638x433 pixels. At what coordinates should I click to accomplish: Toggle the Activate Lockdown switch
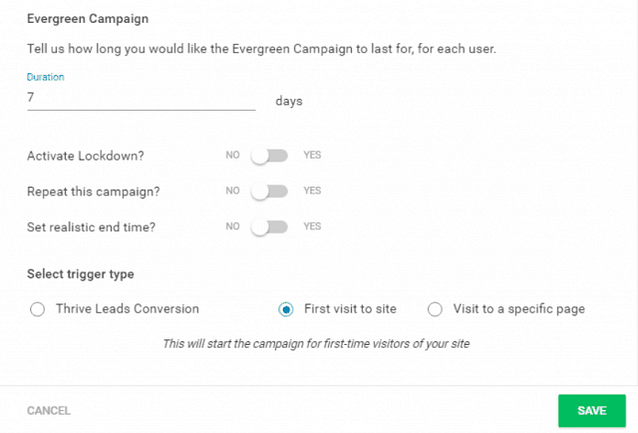click(x=269, y=155)
